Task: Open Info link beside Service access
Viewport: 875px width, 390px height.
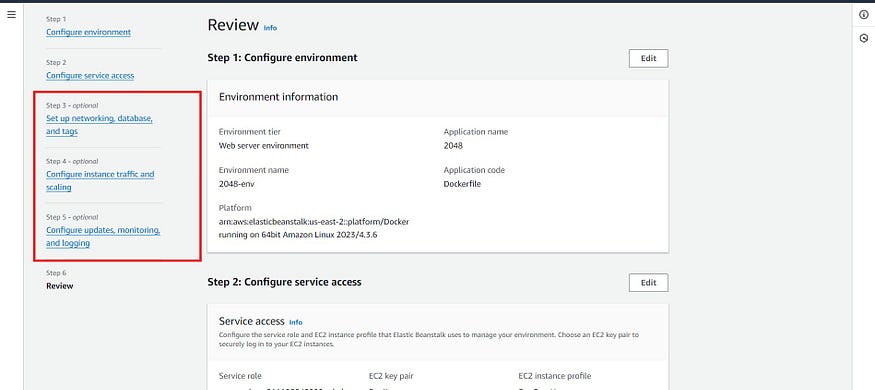Action: tap(296, 322)
